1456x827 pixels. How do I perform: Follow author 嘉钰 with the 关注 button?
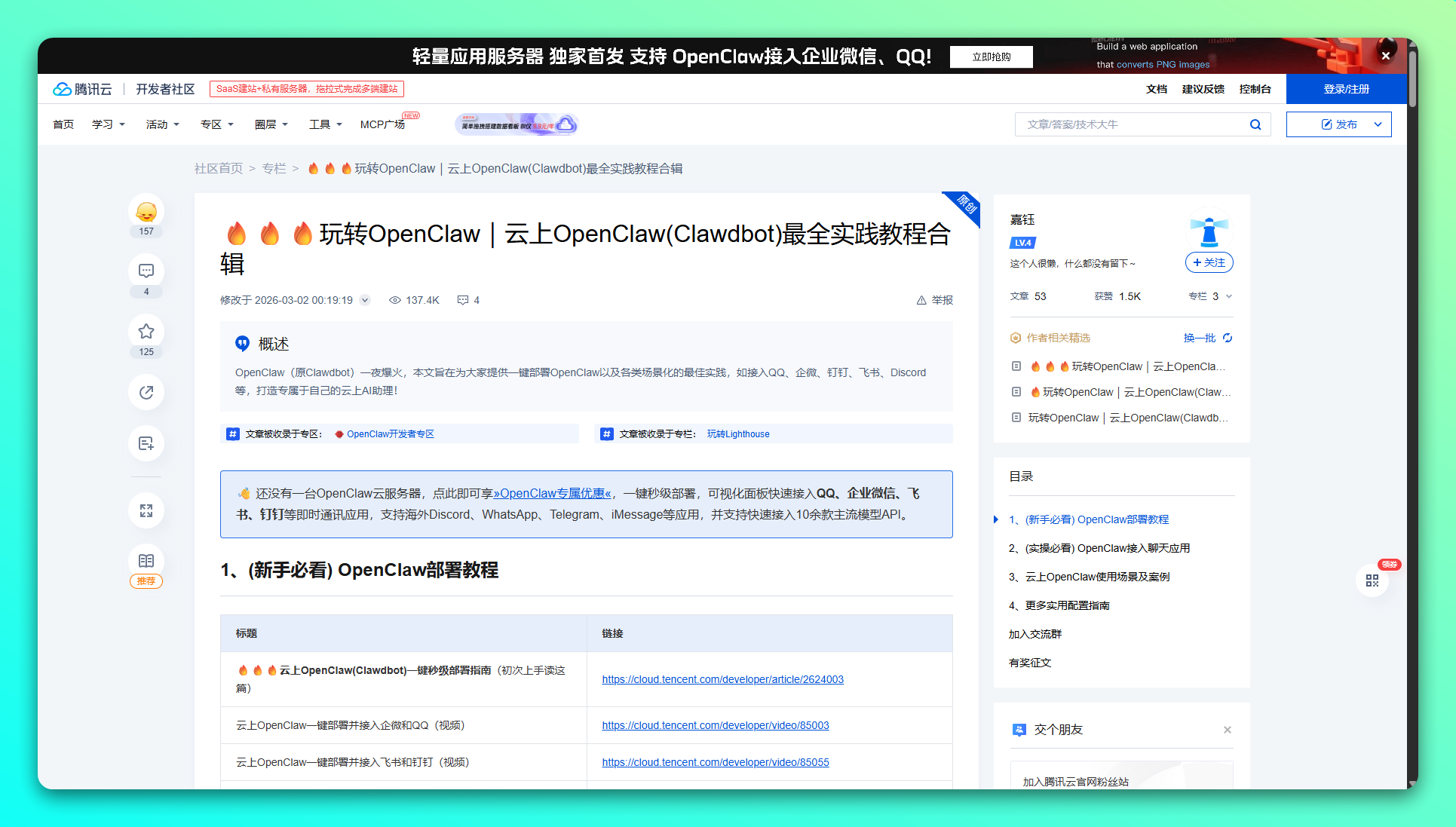point(1209,262)
